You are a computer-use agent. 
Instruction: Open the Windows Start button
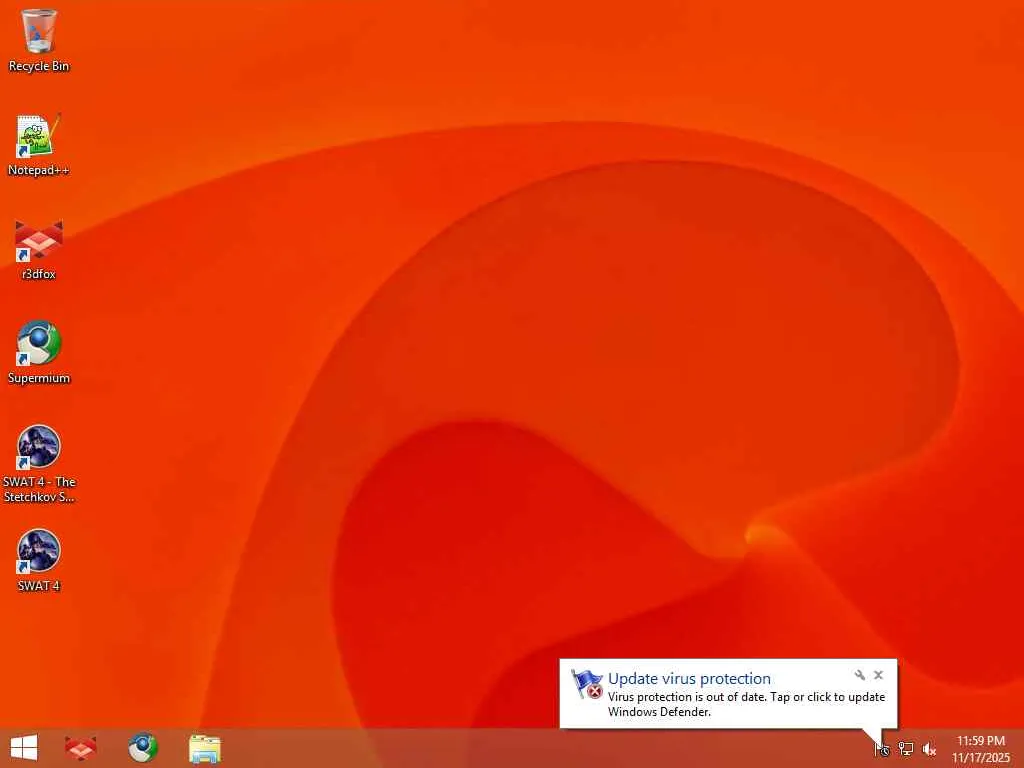[24, 748]
